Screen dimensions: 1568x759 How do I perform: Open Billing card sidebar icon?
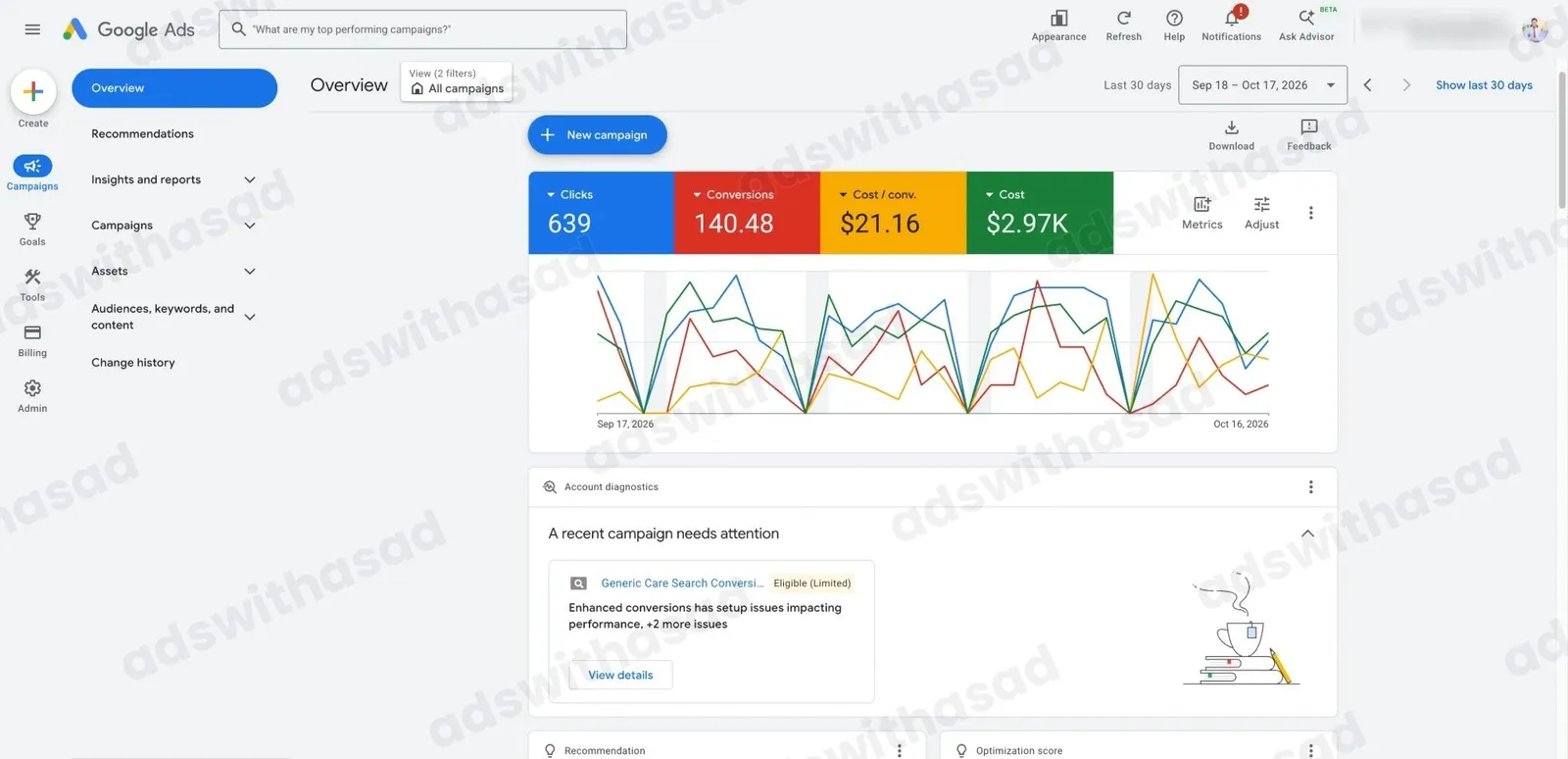[x=32, y=332]
